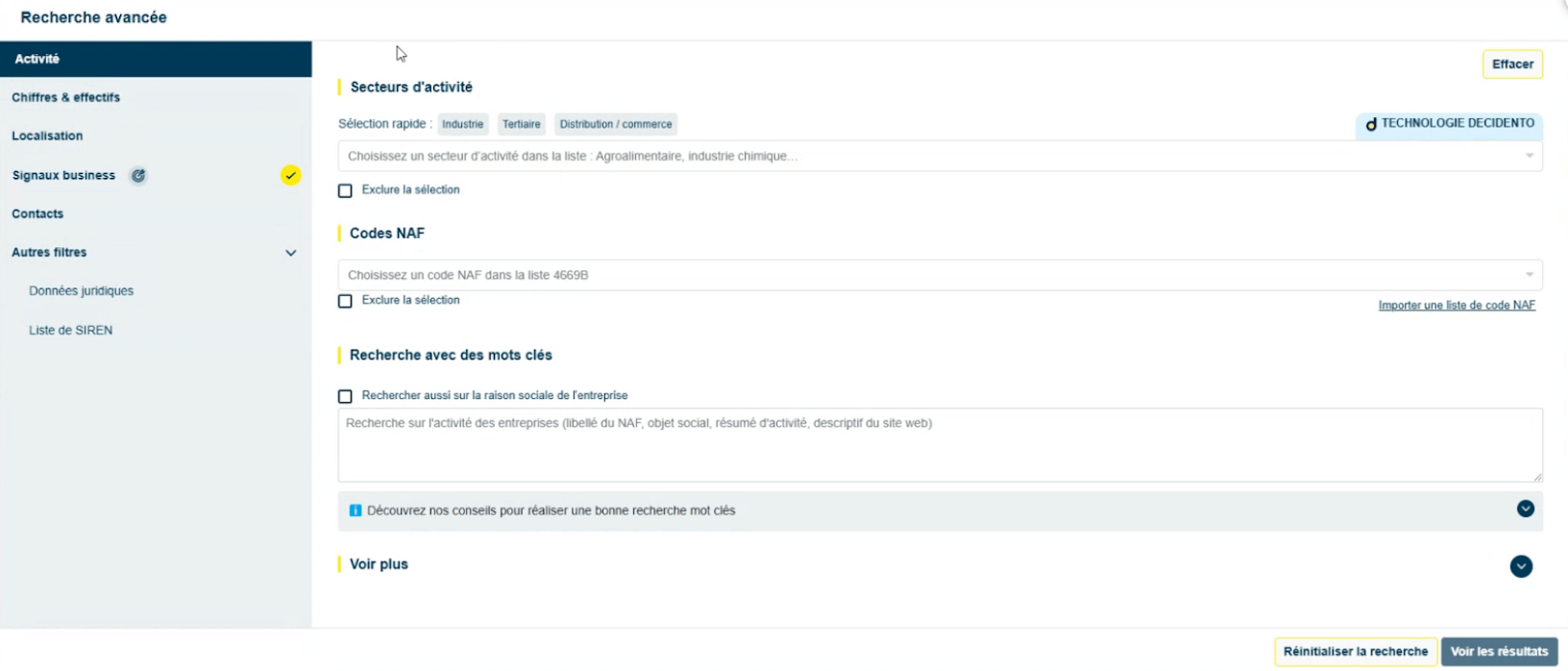Image resolution: width=1568 pixels, height=671 pixels.
Task: Click the Codes NAF heading
Action: coord(387,234)
